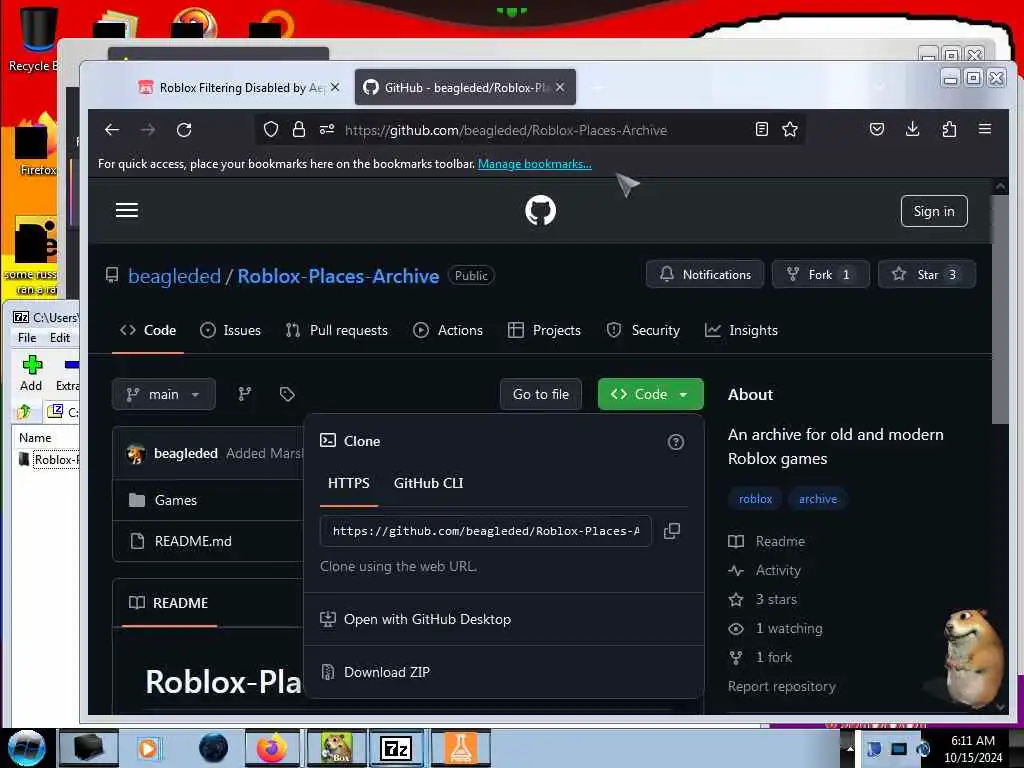Click the site padlock icon
The image size is (1024, 768).
pyautogui.click(x=299, y=129)
